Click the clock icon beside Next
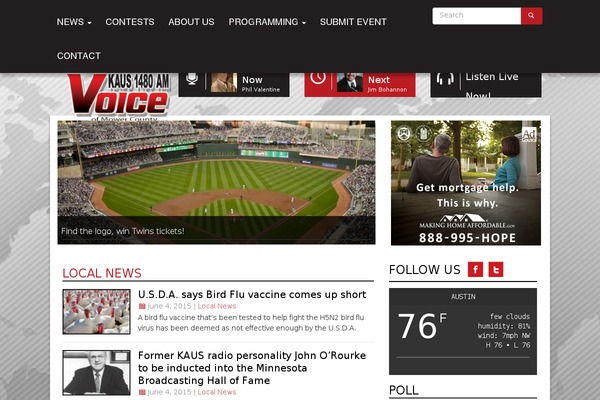Viewport: 600px width, 400px height. point(318,78)
